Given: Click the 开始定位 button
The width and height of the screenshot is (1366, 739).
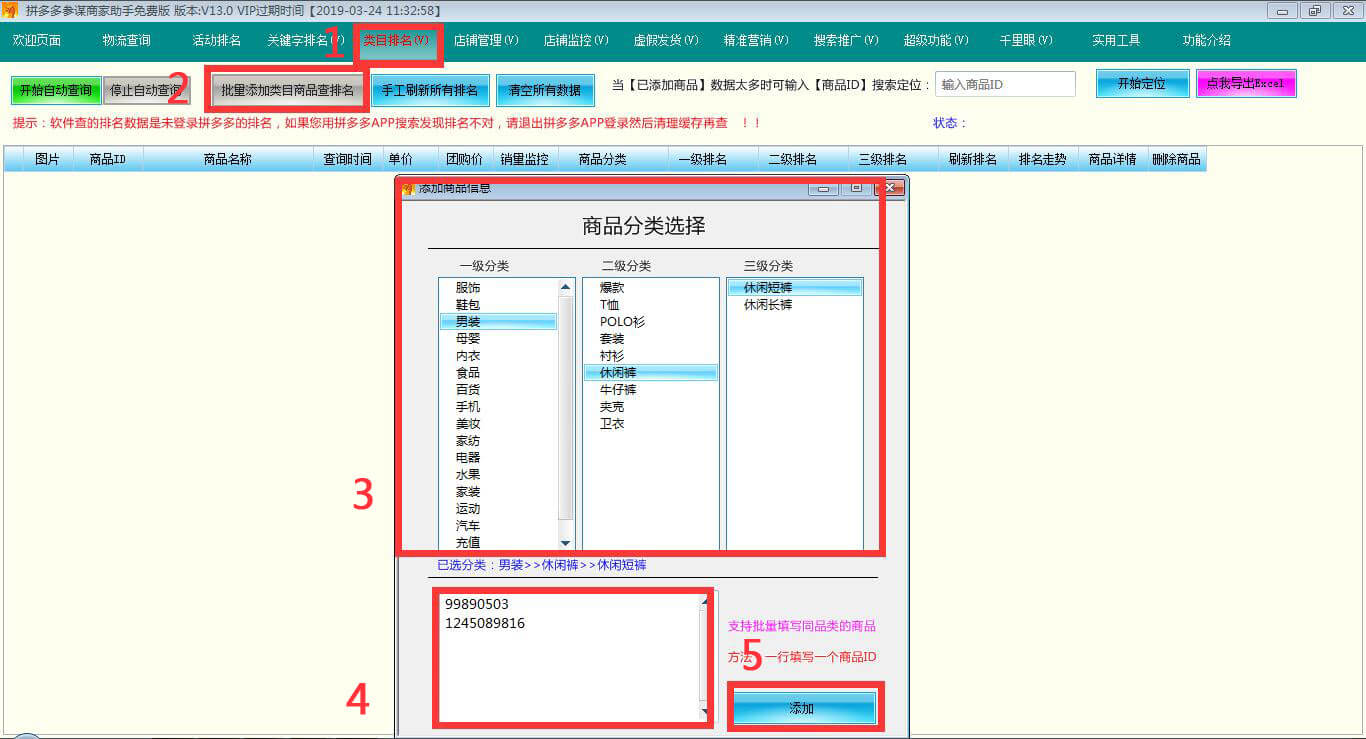Looking at the screenshot, I should pos(1142,84).
